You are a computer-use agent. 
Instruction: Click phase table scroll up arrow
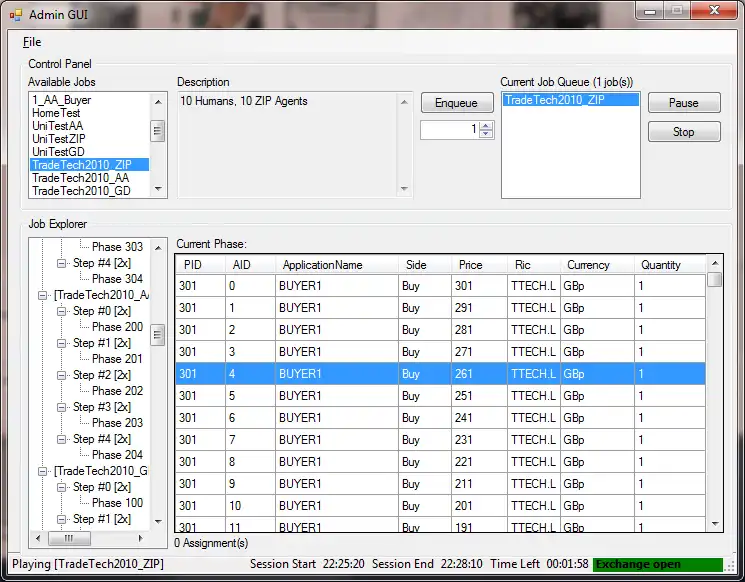point(715,263)
